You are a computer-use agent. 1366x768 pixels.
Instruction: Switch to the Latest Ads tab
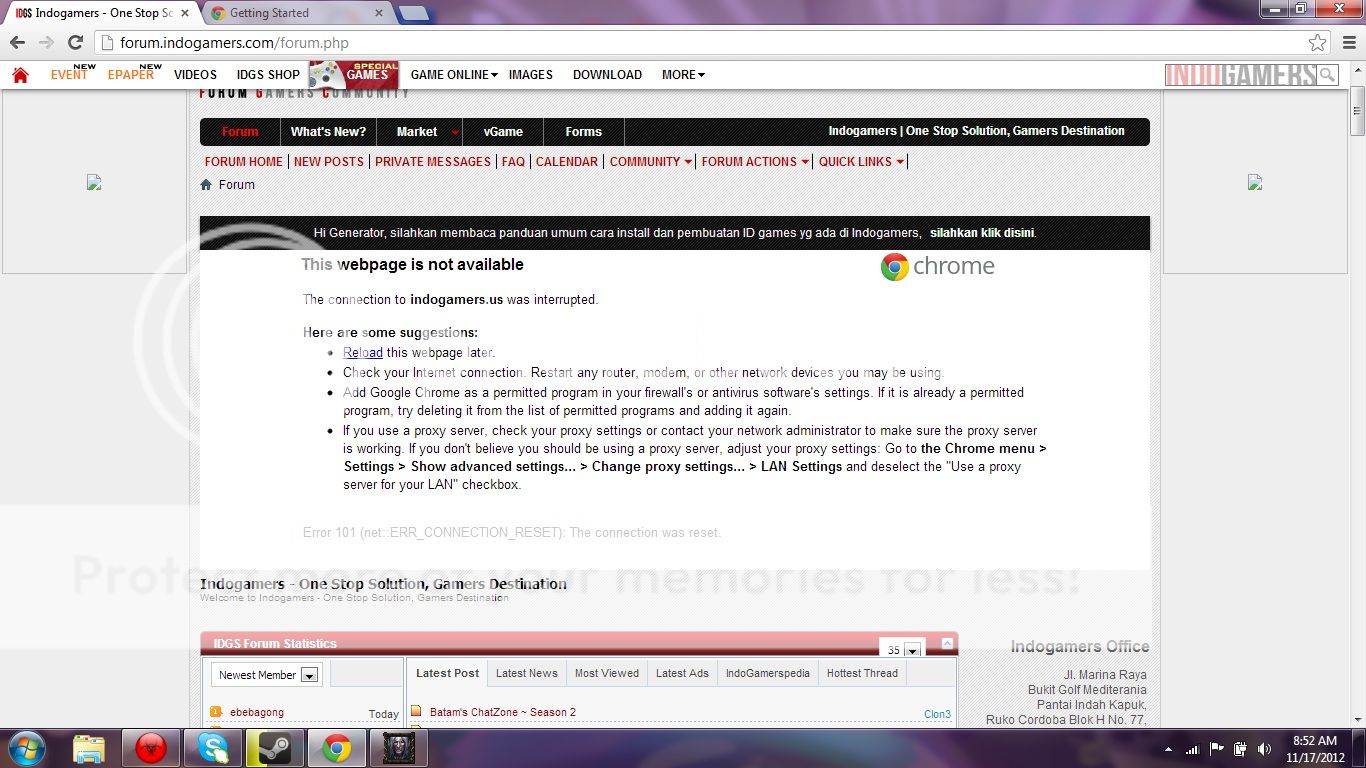point(682,673)
